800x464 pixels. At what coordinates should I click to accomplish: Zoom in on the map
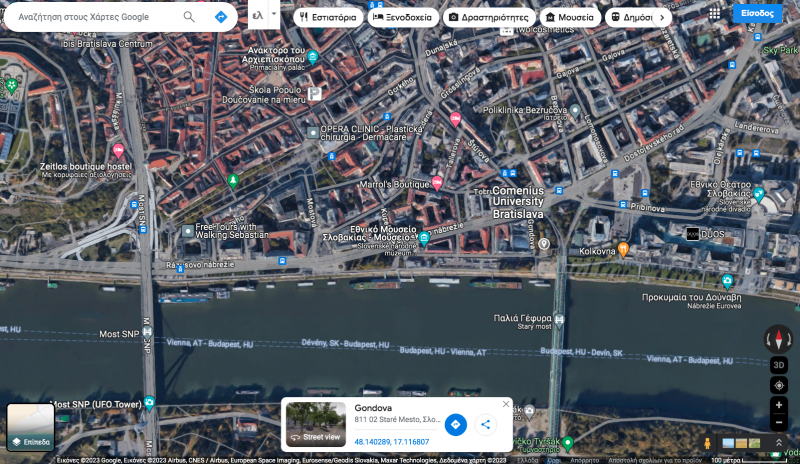click(779, 405)
